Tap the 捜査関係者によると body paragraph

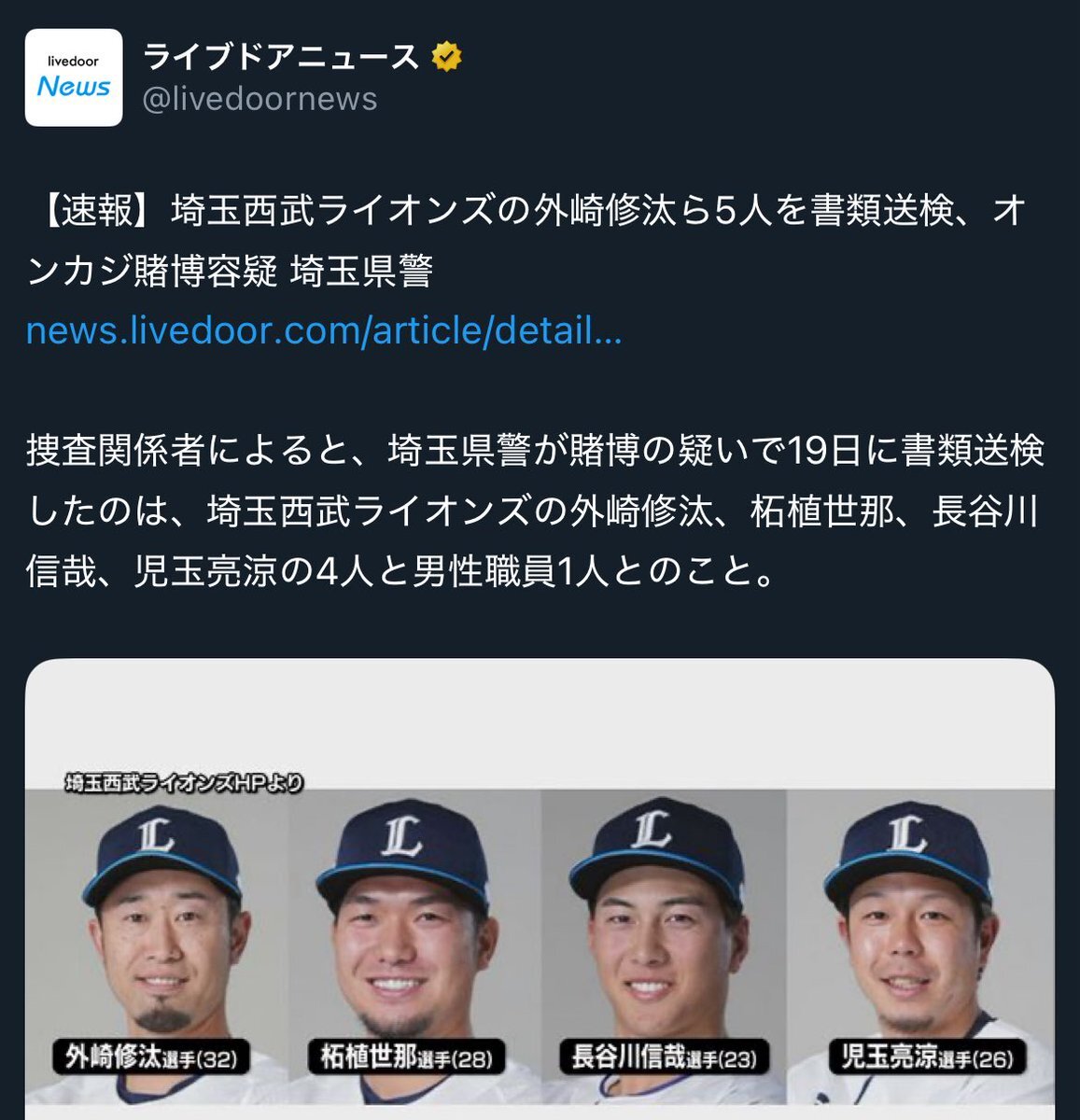(535, 511)
